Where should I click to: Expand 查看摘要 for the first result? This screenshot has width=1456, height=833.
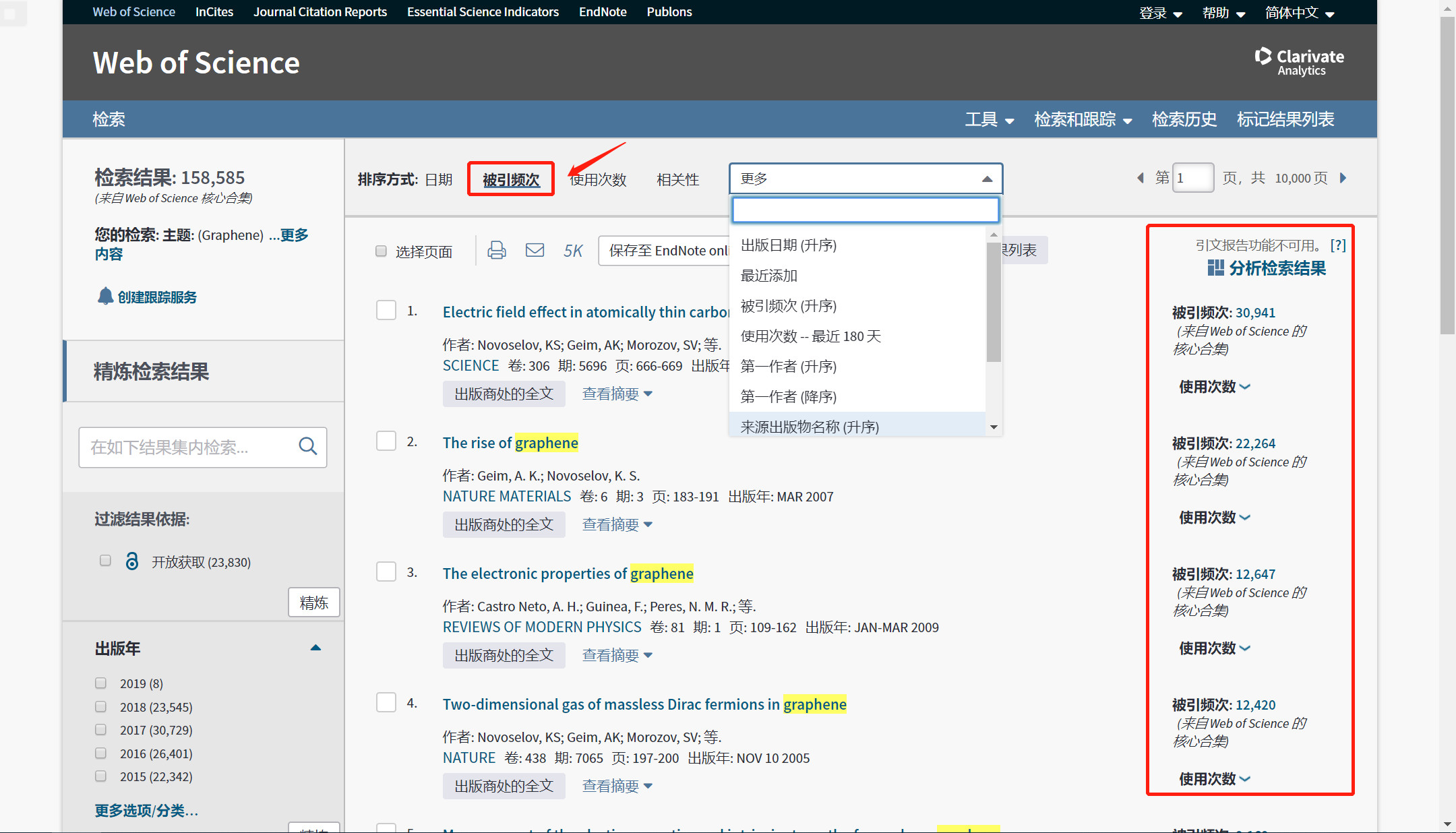tap(617, 394)
